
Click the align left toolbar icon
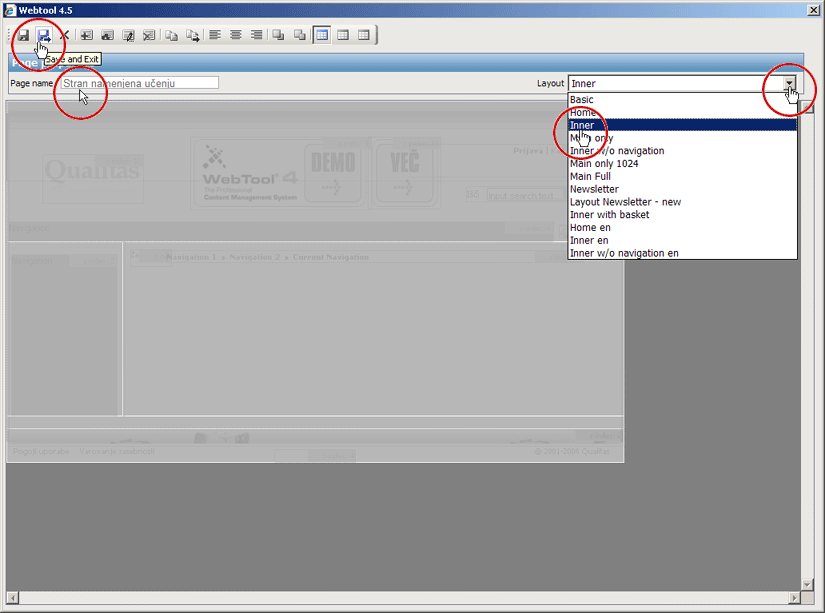coord(215,35)
